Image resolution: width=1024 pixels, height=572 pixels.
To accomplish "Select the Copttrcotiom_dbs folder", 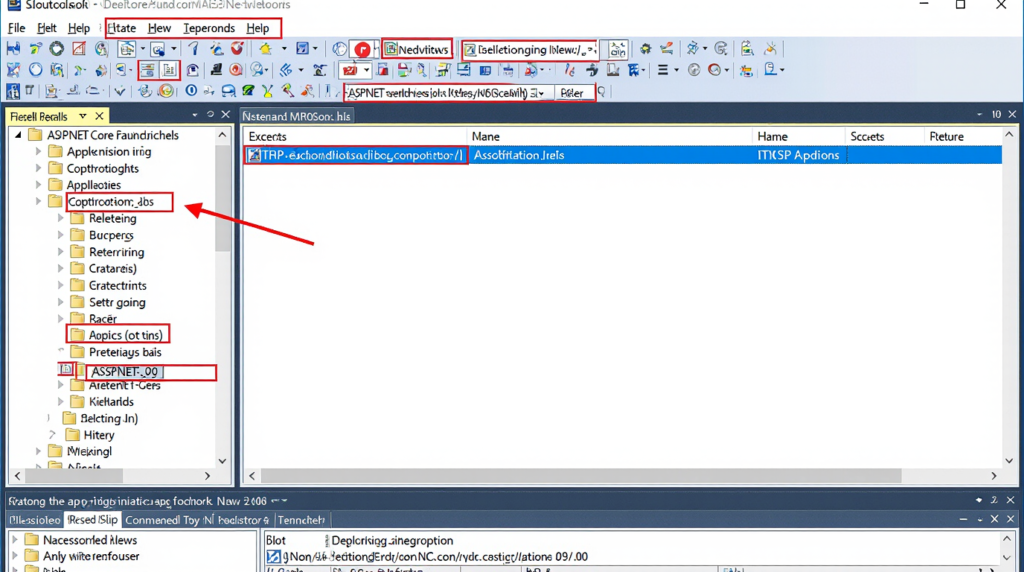I will (x=111, y=202).
